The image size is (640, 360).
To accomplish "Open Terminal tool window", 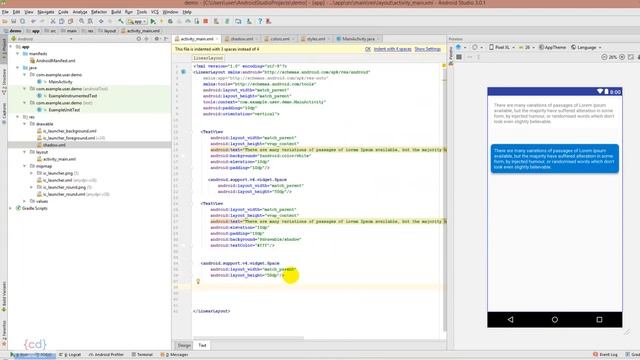I will point(142,355).
